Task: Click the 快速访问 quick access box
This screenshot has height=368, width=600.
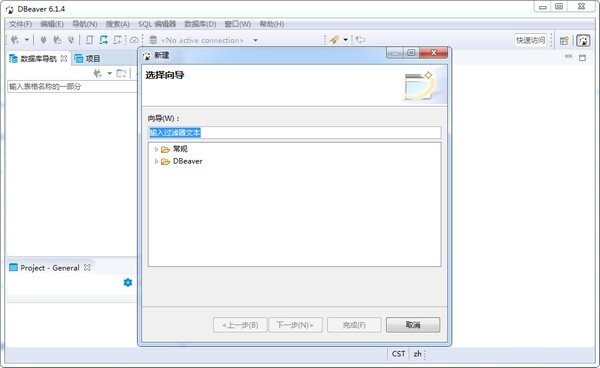Action: click(530, 40)
